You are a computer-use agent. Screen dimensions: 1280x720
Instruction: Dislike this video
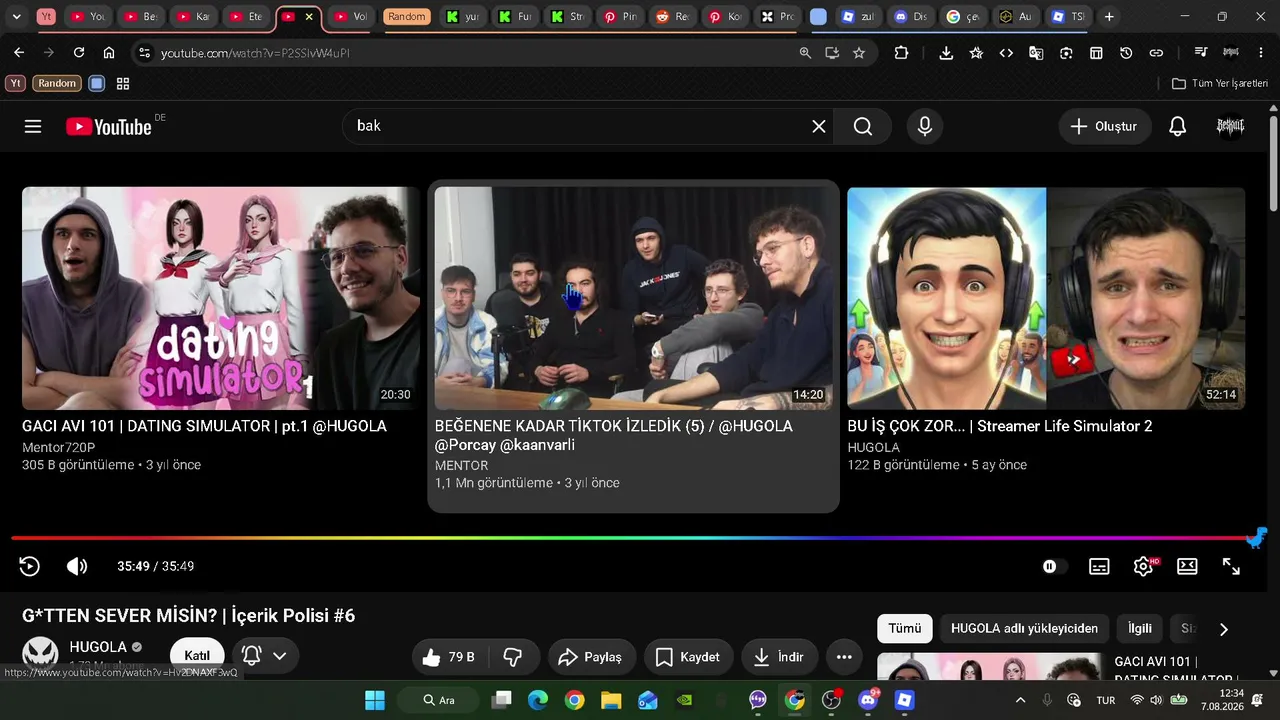coord(513,657)
